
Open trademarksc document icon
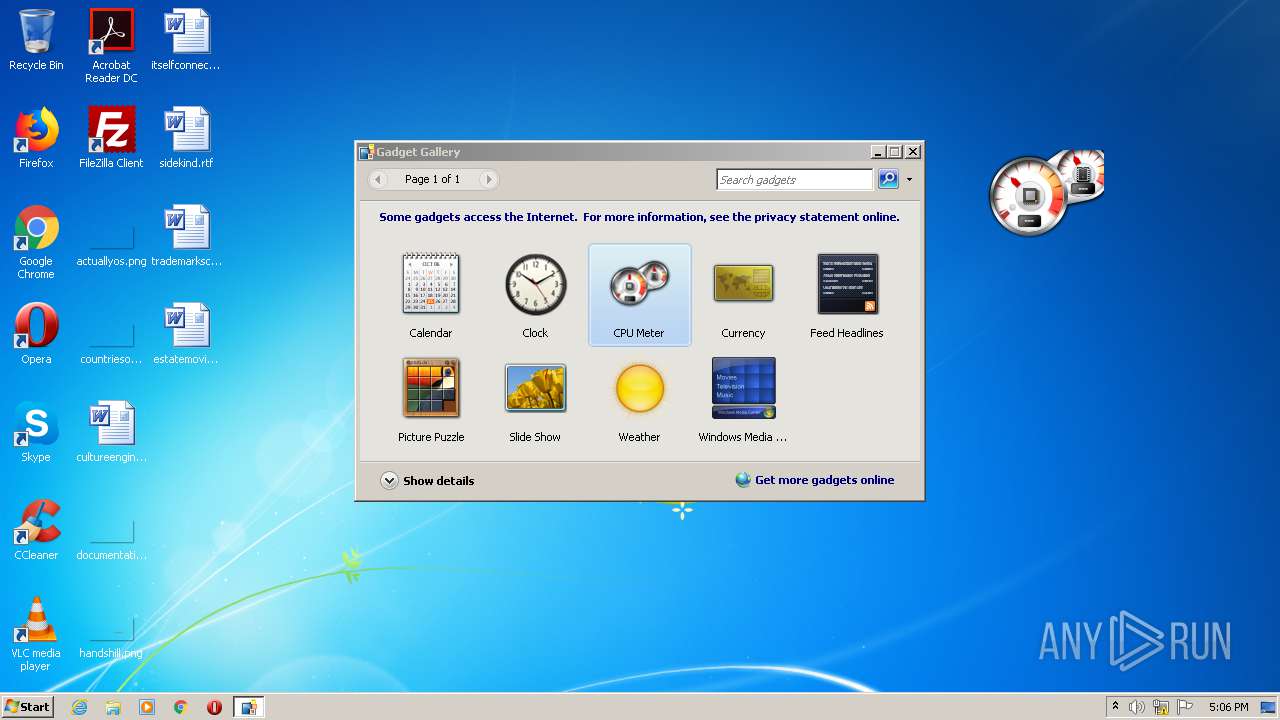(x=186, y=236)
